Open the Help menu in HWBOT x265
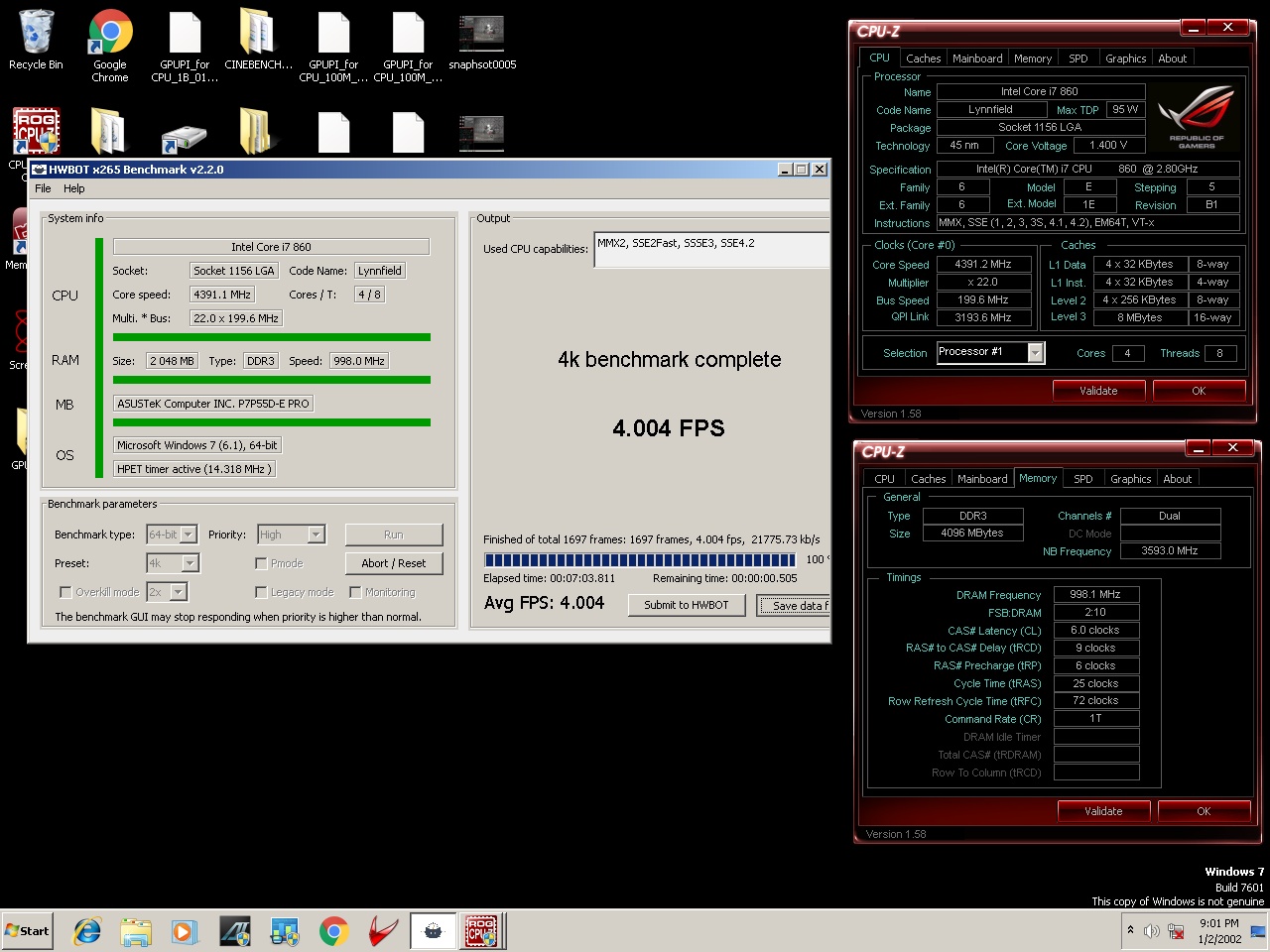This screenshot has width=1270, height=952. point(74,188)
